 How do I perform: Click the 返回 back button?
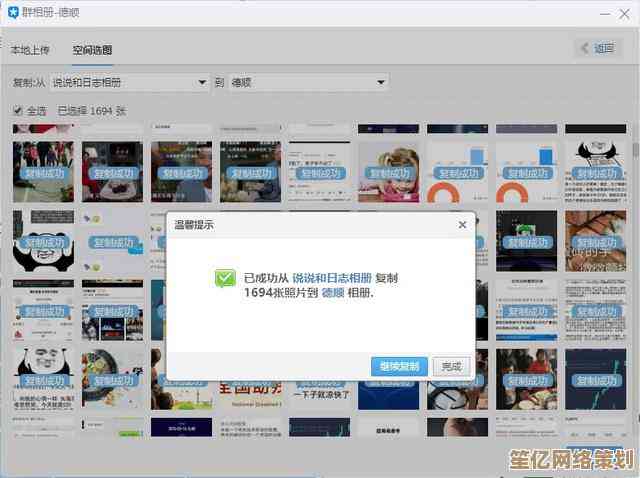point(598,48)
